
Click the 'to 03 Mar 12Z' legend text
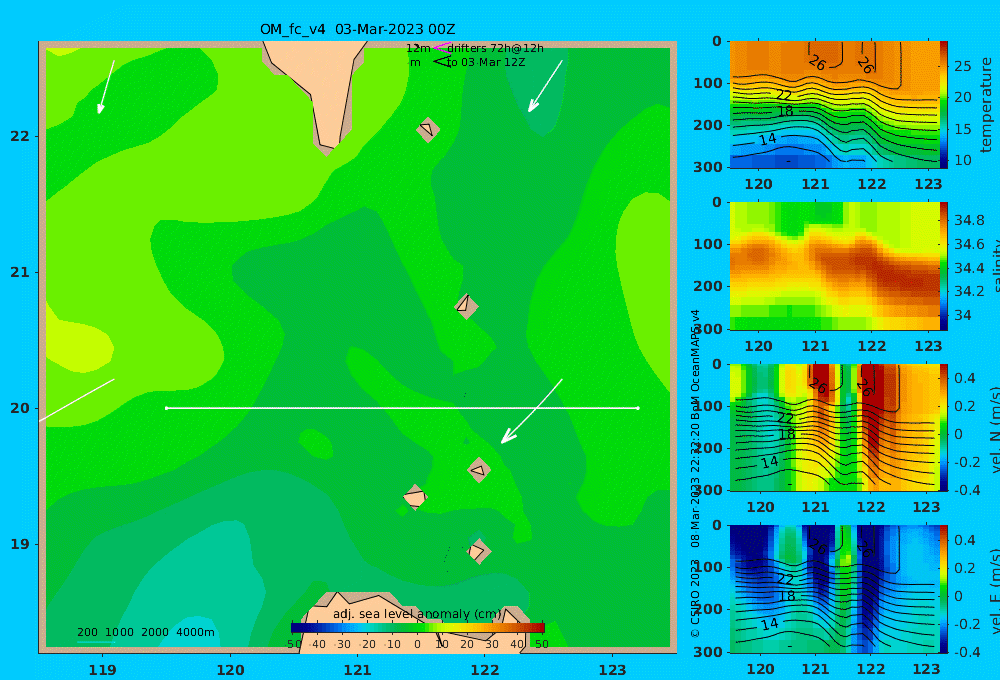click(485, 63)
